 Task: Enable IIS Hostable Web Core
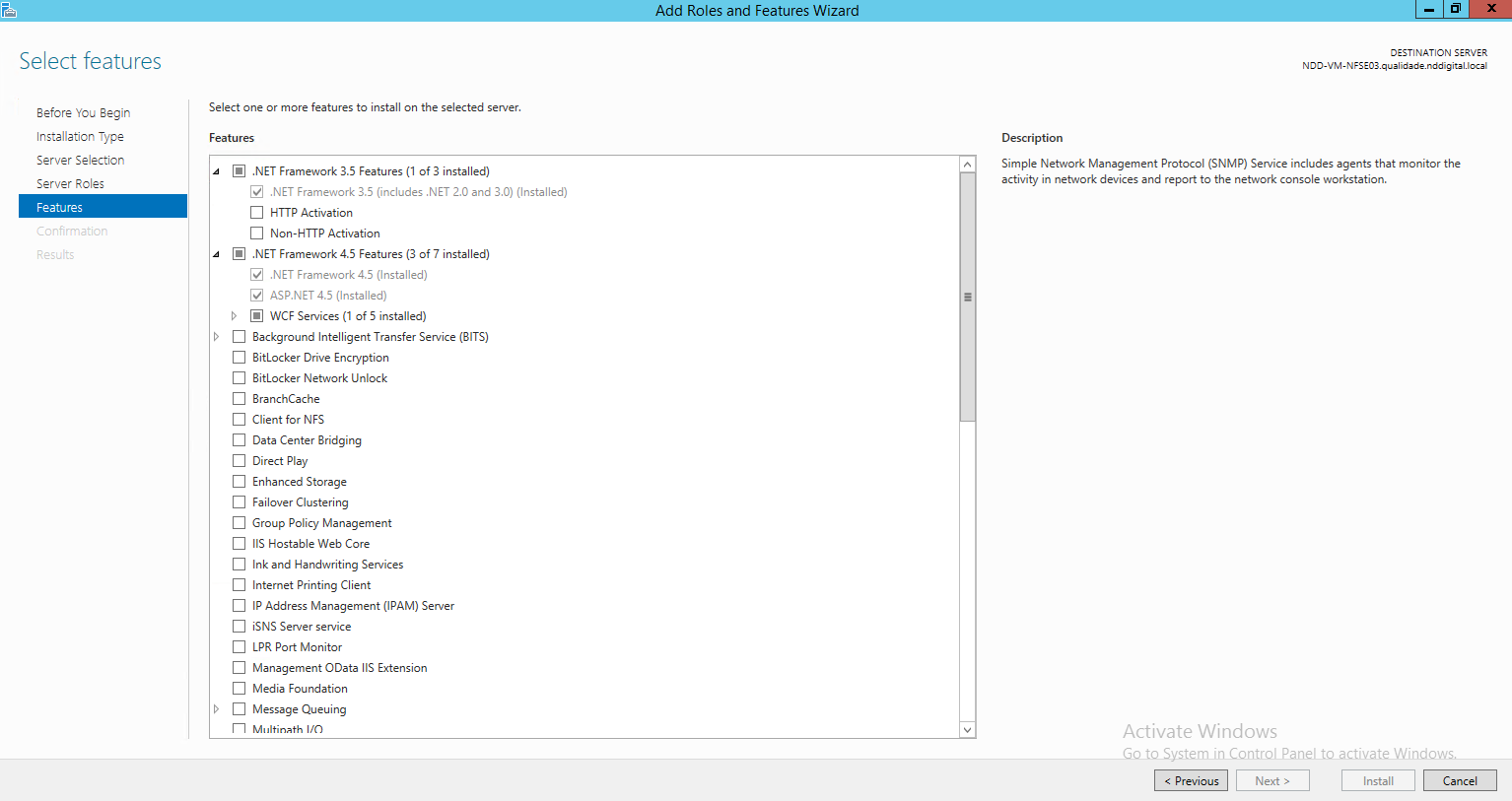pos(239,543)
